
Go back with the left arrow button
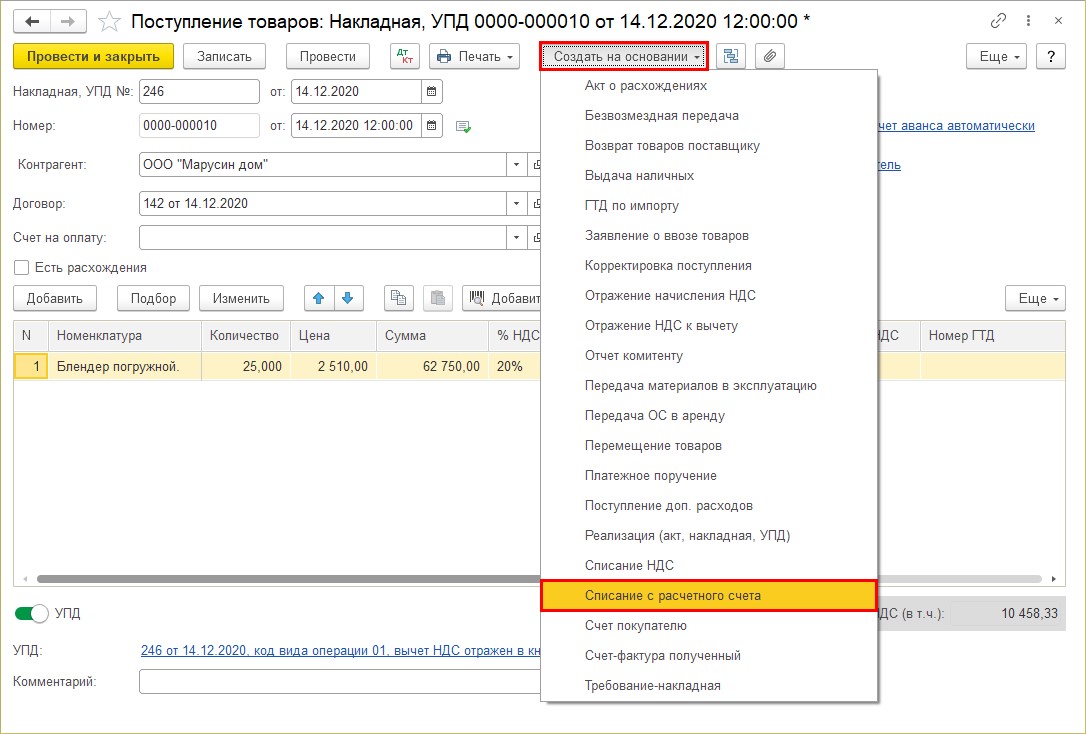(x=32, y=21)
